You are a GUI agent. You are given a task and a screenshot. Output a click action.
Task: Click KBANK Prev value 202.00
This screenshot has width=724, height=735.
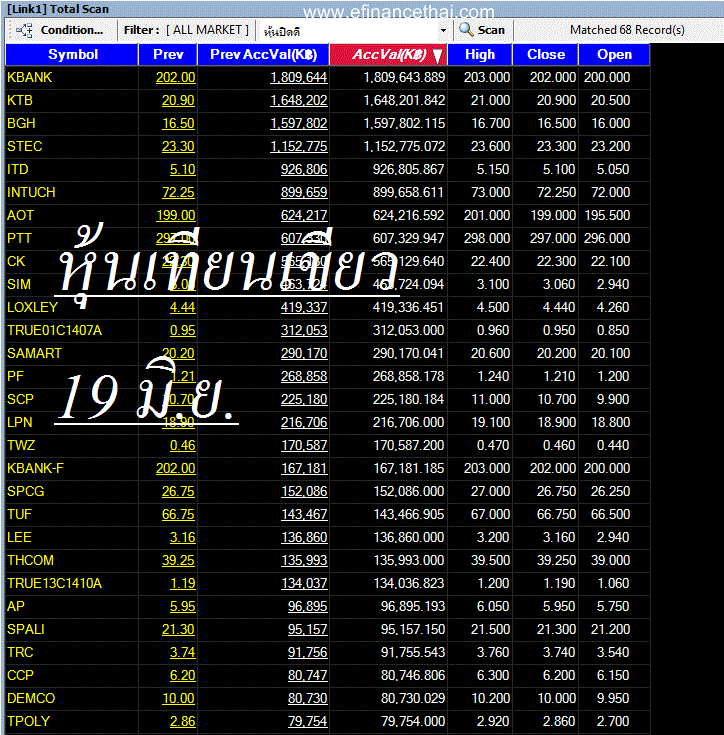175,77
